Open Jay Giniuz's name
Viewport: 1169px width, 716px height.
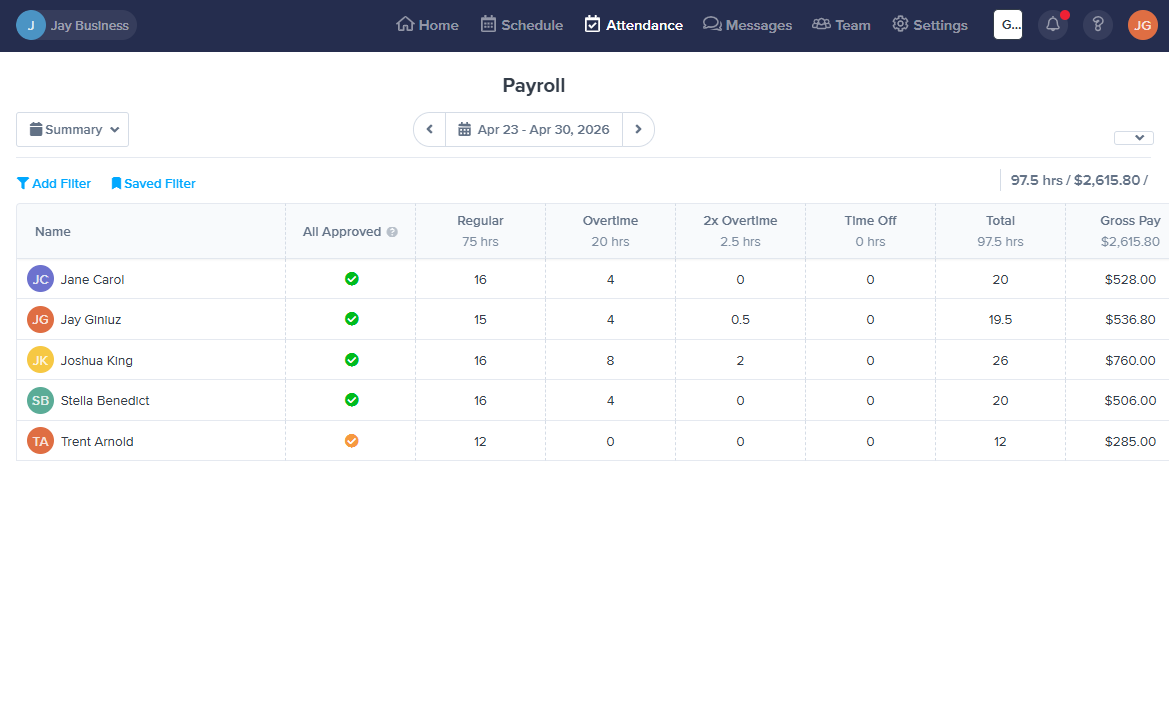coord(91,320)
